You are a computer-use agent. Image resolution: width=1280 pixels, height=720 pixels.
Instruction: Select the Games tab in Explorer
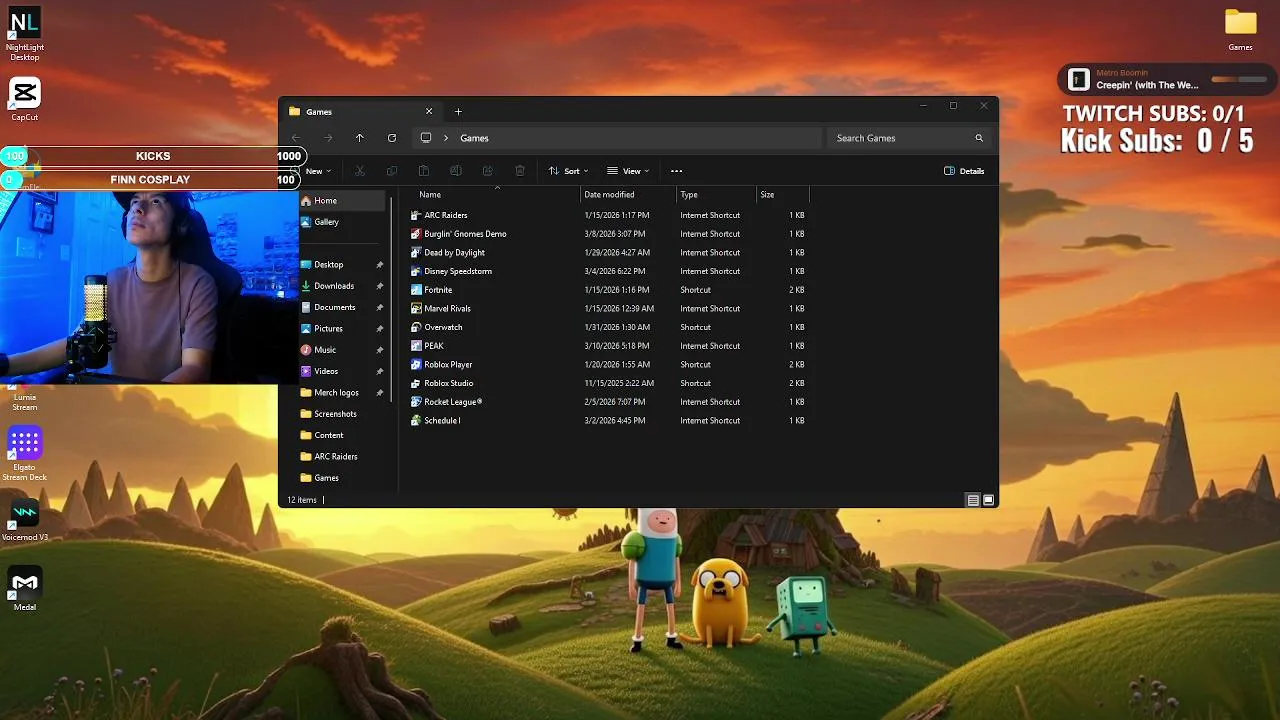(x=360, y=112)
